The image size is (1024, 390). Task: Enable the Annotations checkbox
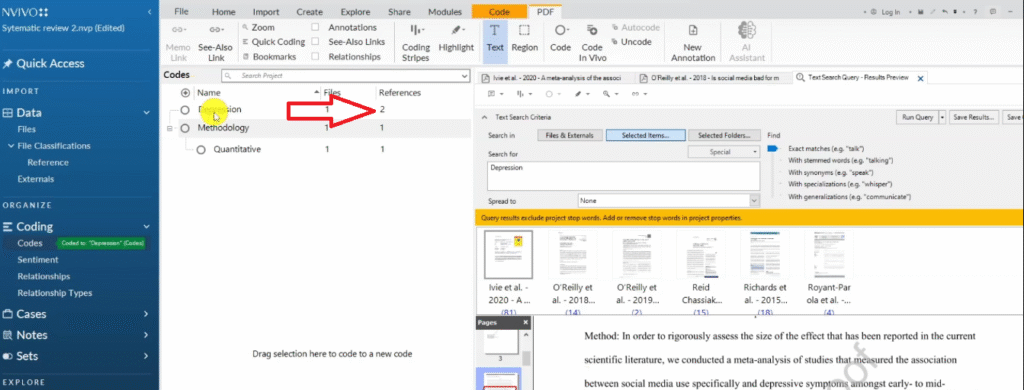[315, 27]
